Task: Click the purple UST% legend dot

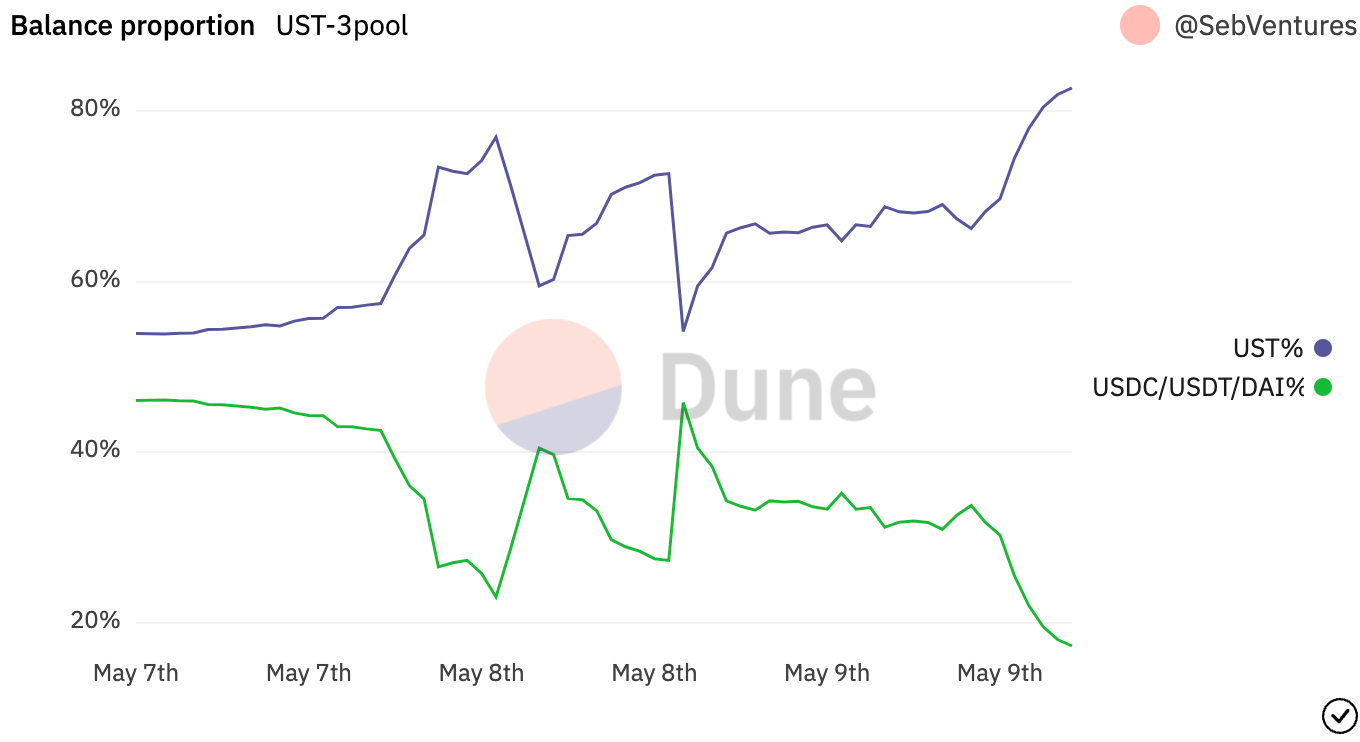Action: point(1323,348)
